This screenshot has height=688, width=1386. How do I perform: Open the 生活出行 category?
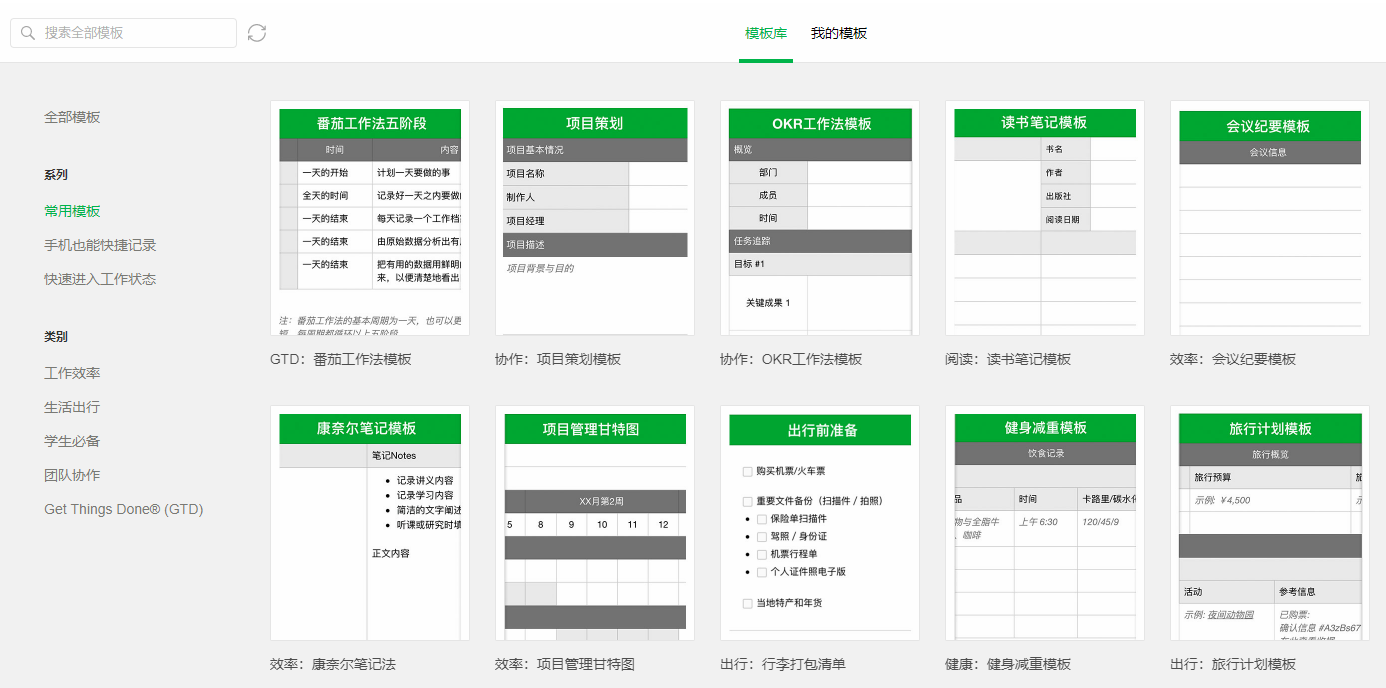click(x=71, y=409)
